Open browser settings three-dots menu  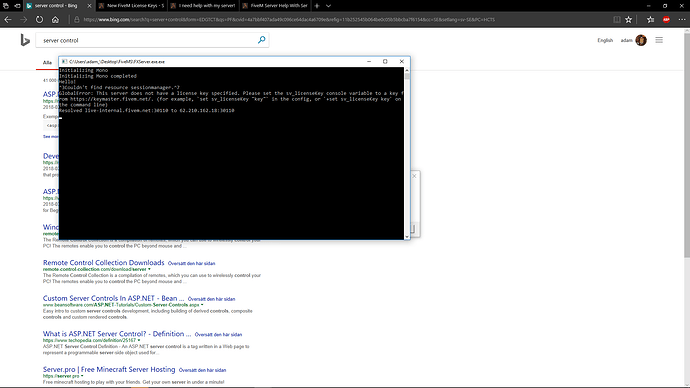pos(682,19)
